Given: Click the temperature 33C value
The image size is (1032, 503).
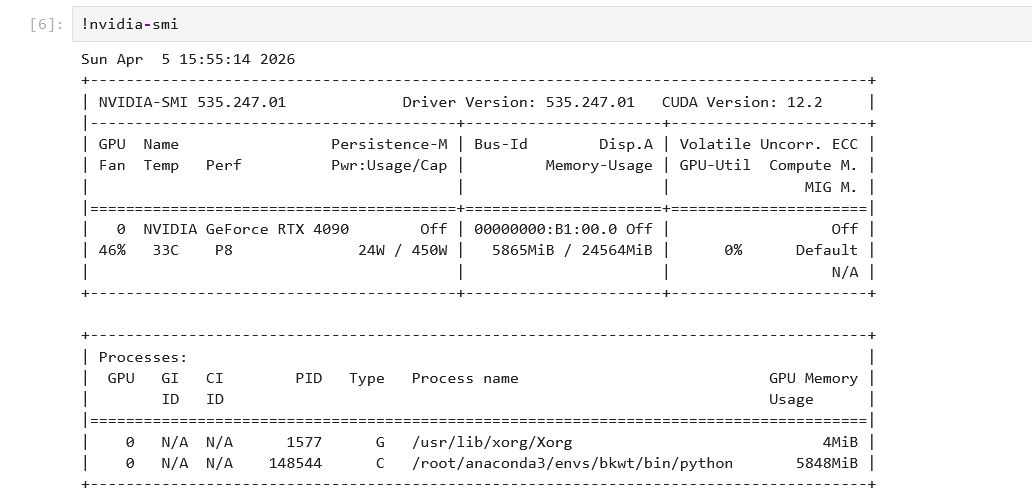Looking at the screenshot, I should pos(165,250).
